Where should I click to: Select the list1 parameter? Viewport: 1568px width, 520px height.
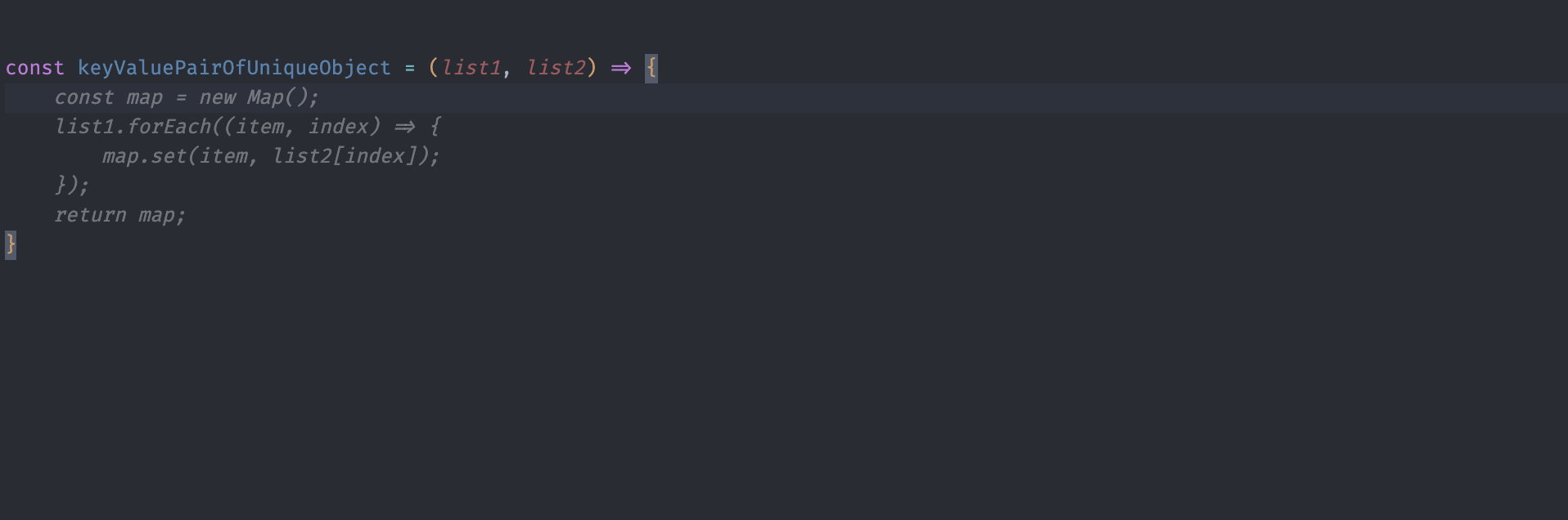pyautogui.click(x=471, y=68)
